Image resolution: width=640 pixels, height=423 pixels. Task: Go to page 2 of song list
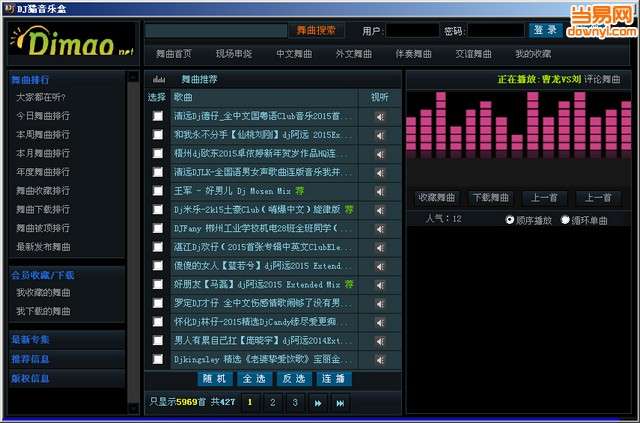coord(273,403)
